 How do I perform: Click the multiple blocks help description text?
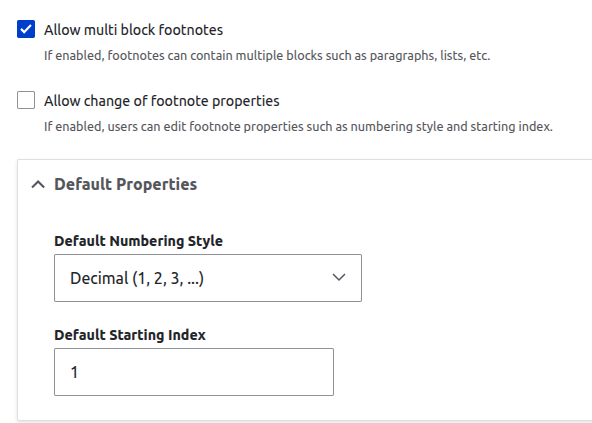[267, 56]
